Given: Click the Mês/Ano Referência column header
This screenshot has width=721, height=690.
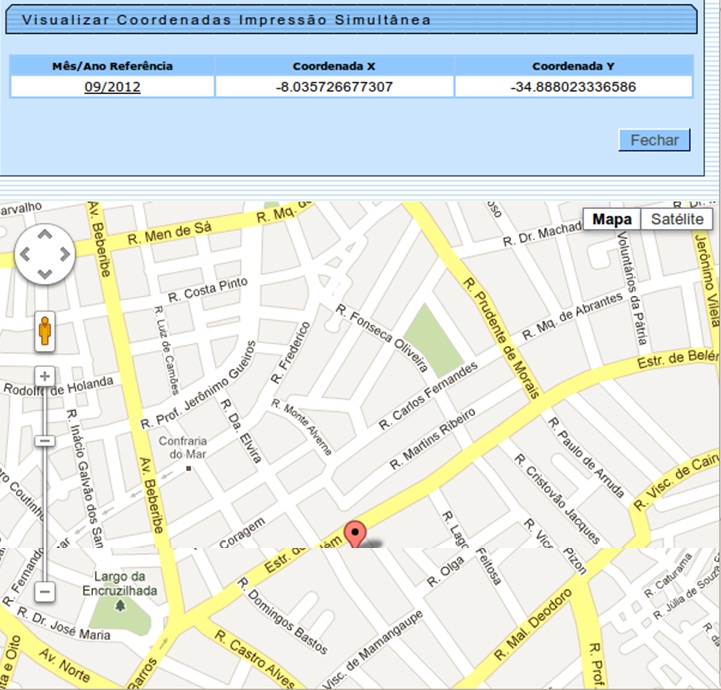Looking at the screenshot, I should click(112, 66).
